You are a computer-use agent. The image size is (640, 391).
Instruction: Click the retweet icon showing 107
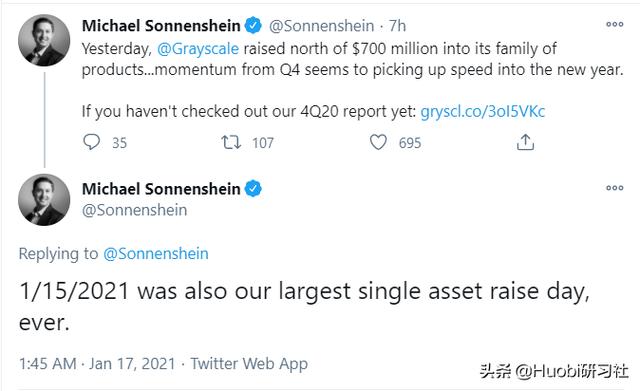(x=231, y=142)
